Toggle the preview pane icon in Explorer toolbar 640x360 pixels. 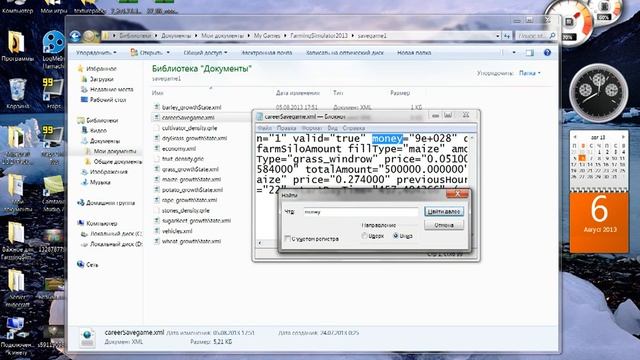coord(529,53)
